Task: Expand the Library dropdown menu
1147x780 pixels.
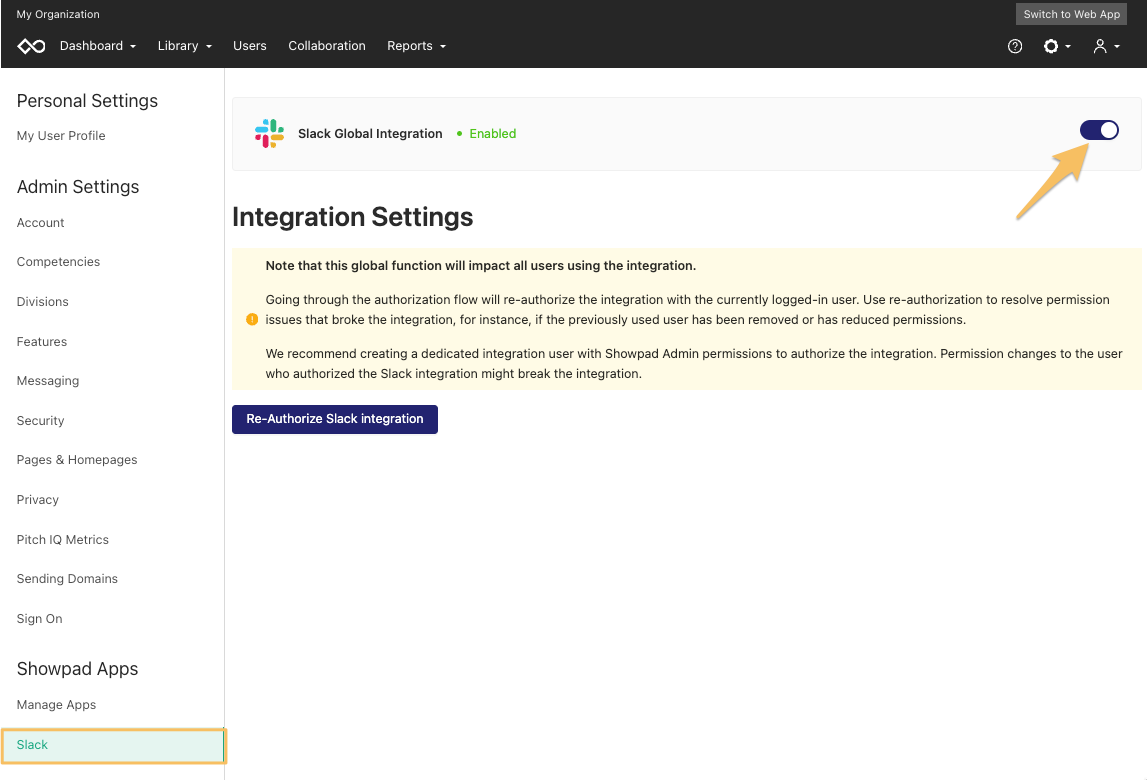Action: [184, 45]
